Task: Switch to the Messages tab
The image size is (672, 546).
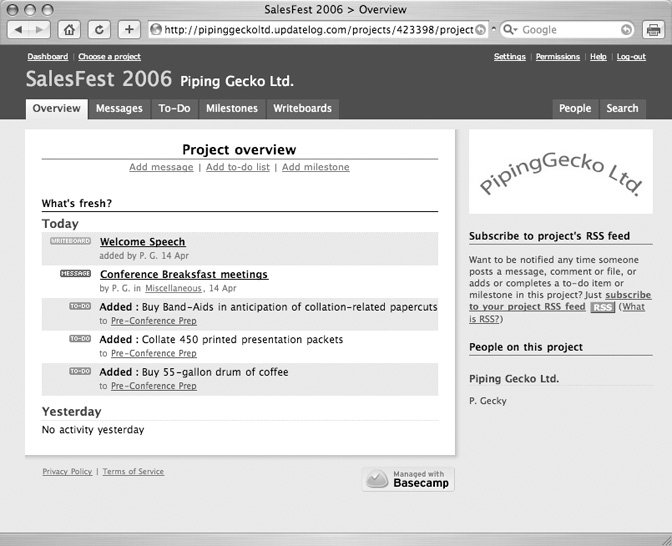Action: click(119, 108)
